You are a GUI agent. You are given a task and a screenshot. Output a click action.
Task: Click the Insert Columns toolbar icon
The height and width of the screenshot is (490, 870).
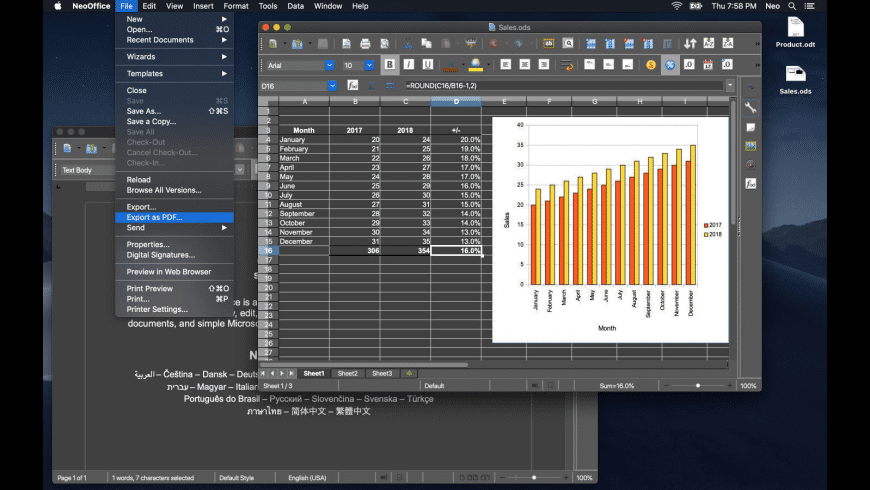tap(610, 43)
